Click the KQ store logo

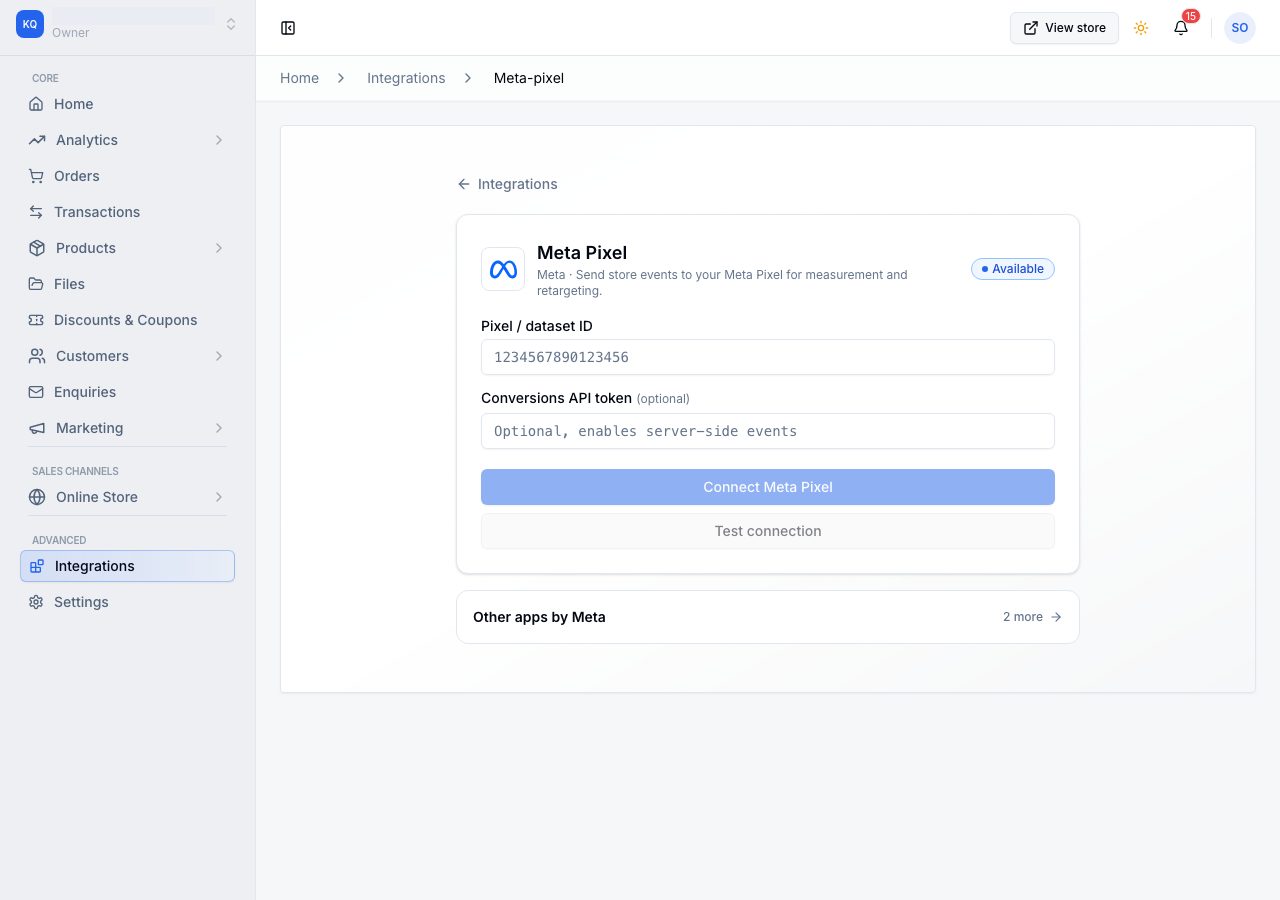pos(30,24)
